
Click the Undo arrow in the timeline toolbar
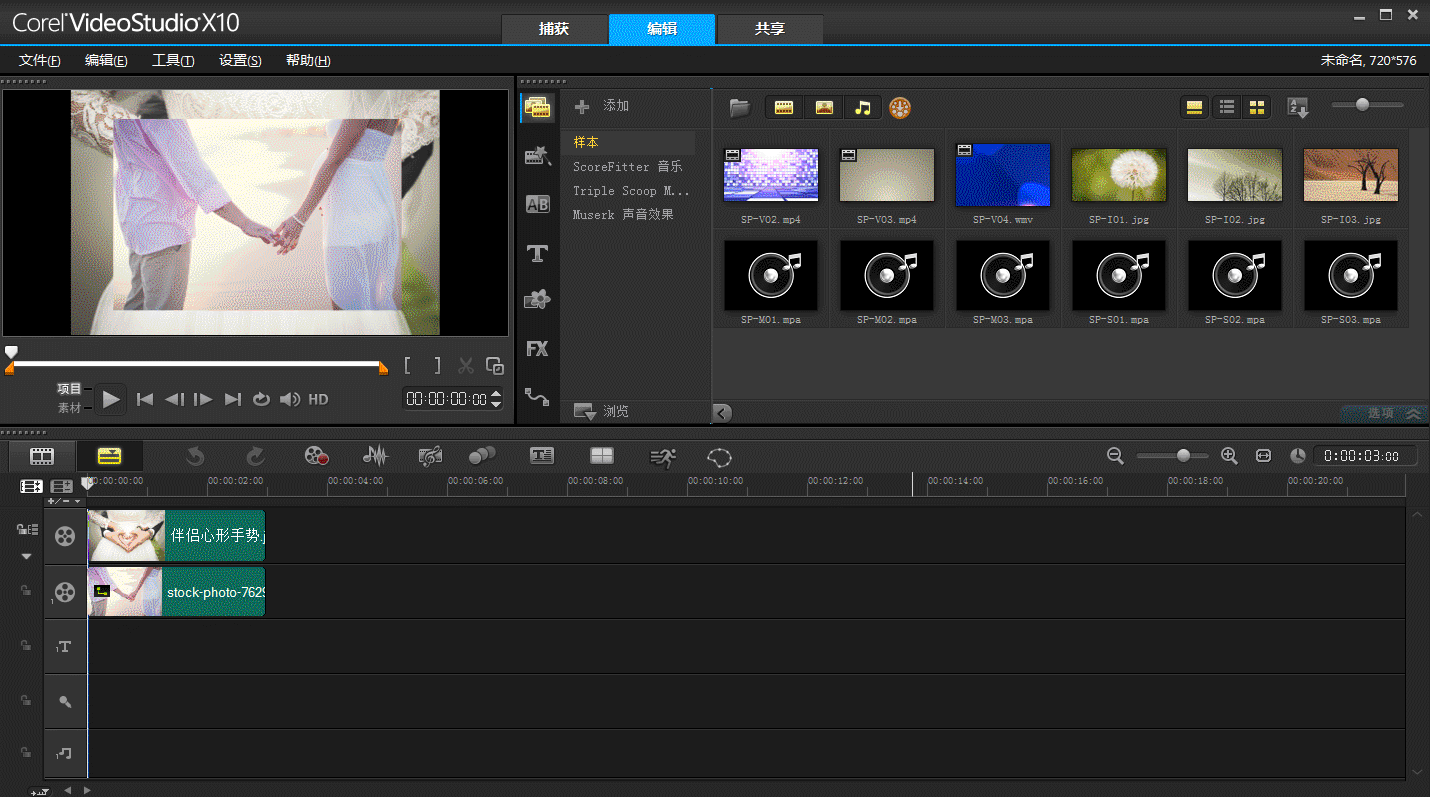tap(196, 456)
